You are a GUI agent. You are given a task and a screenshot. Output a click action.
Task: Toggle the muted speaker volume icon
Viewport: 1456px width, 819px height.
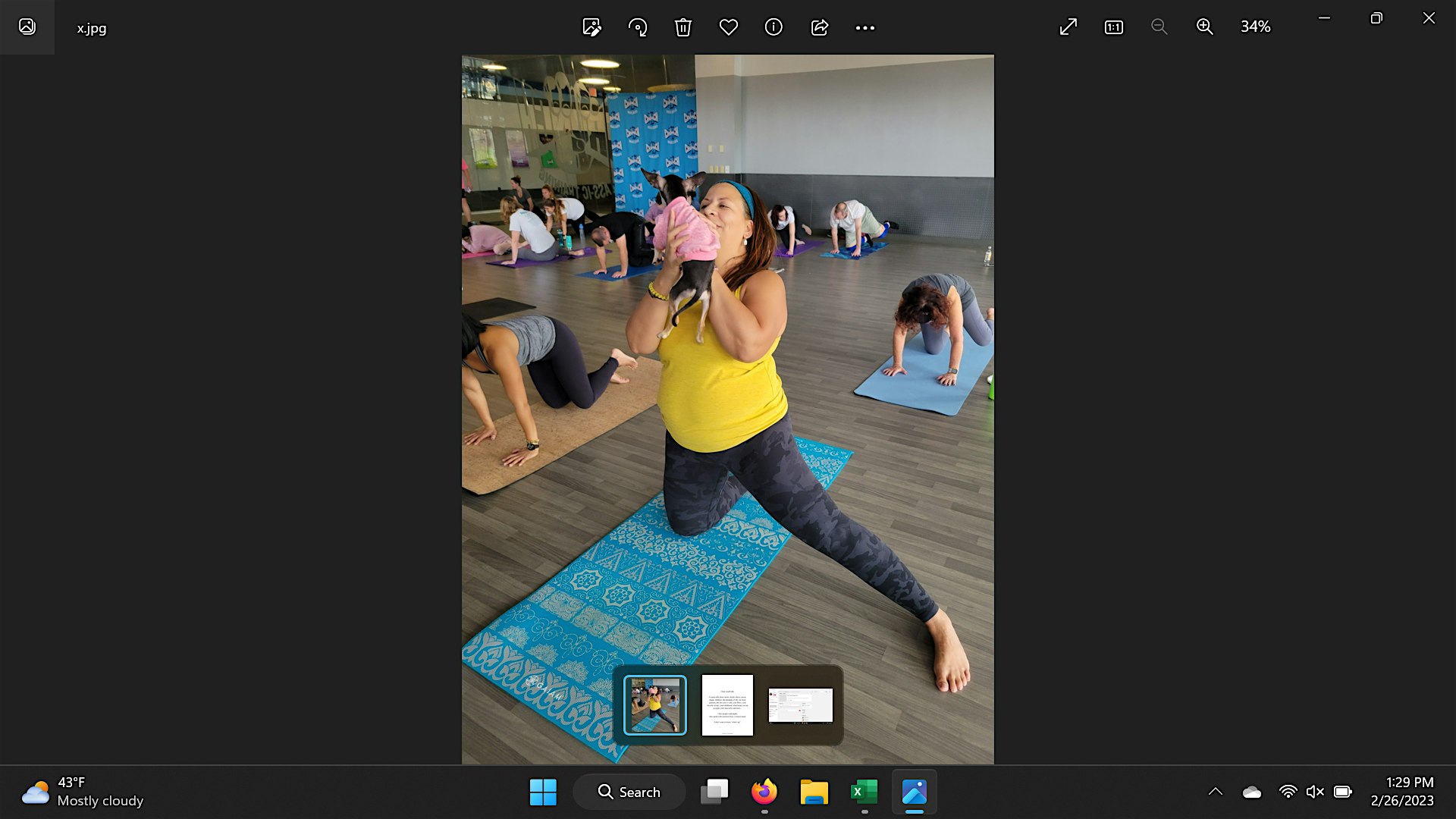click(x=1315, y=792)
